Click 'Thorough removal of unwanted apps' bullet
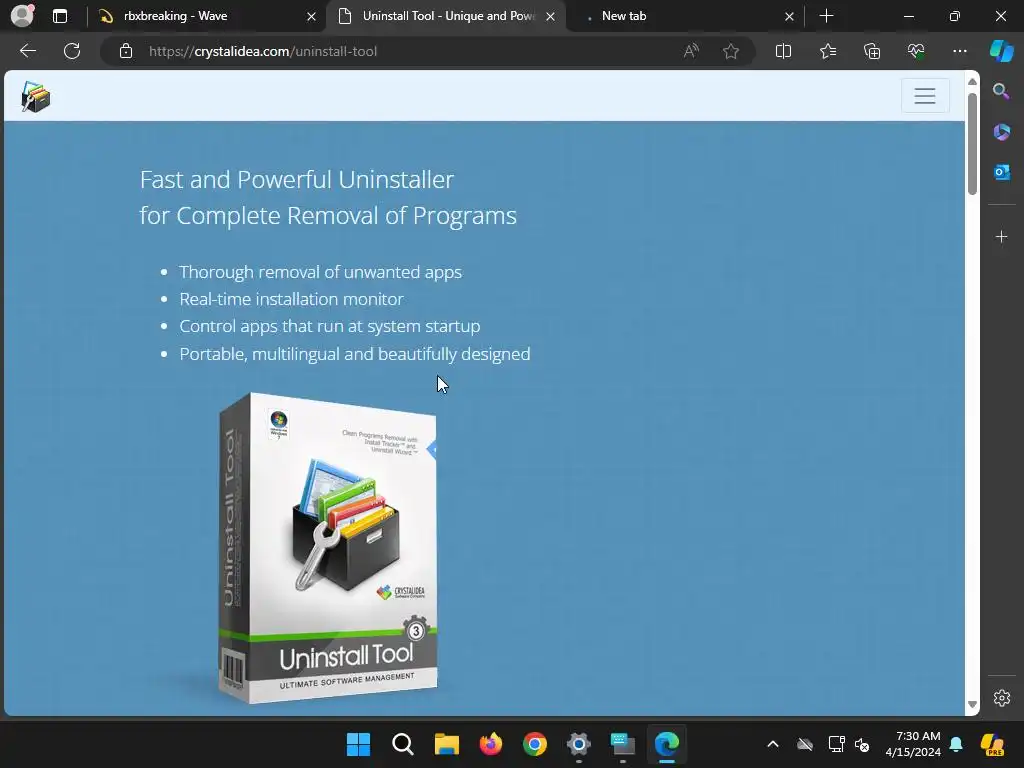This screenshot has height=768, width=1024. 321,272
